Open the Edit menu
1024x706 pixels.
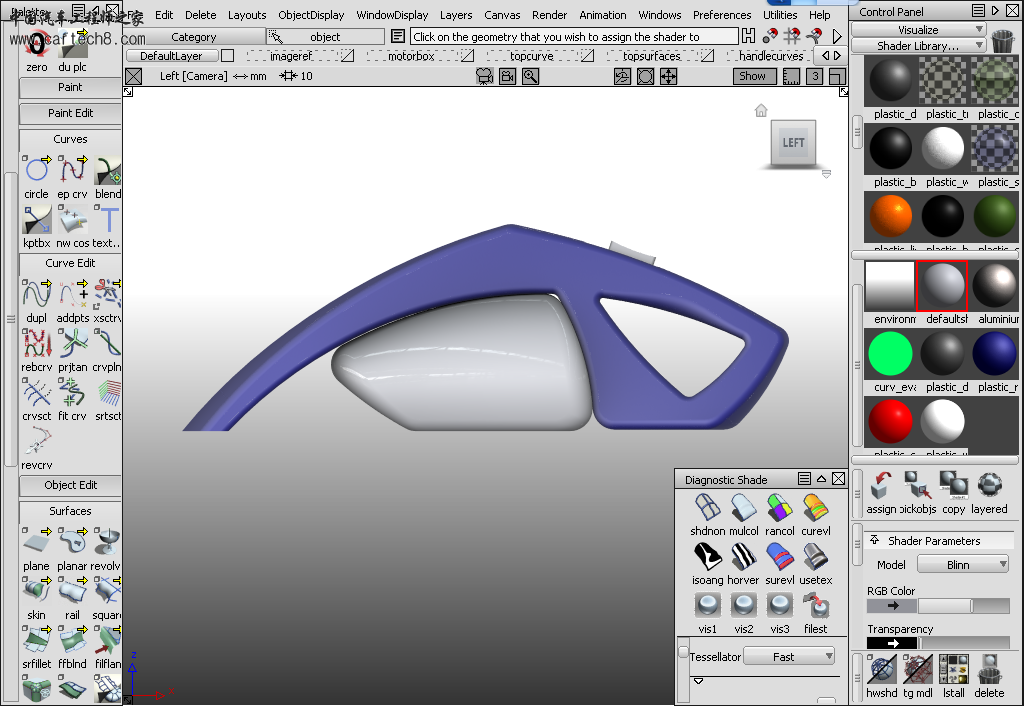164,14
